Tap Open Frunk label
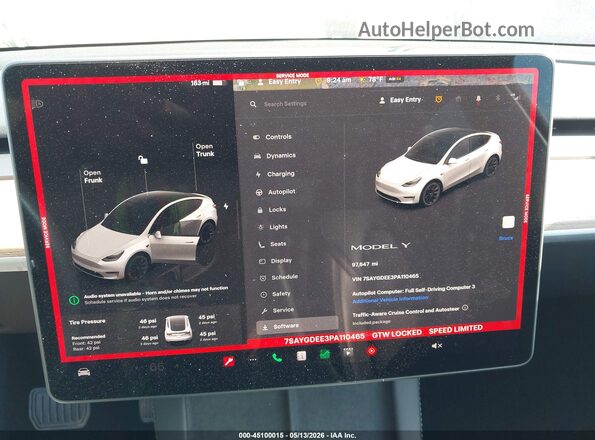Screen dimensions: 595x440 [93, 176]
